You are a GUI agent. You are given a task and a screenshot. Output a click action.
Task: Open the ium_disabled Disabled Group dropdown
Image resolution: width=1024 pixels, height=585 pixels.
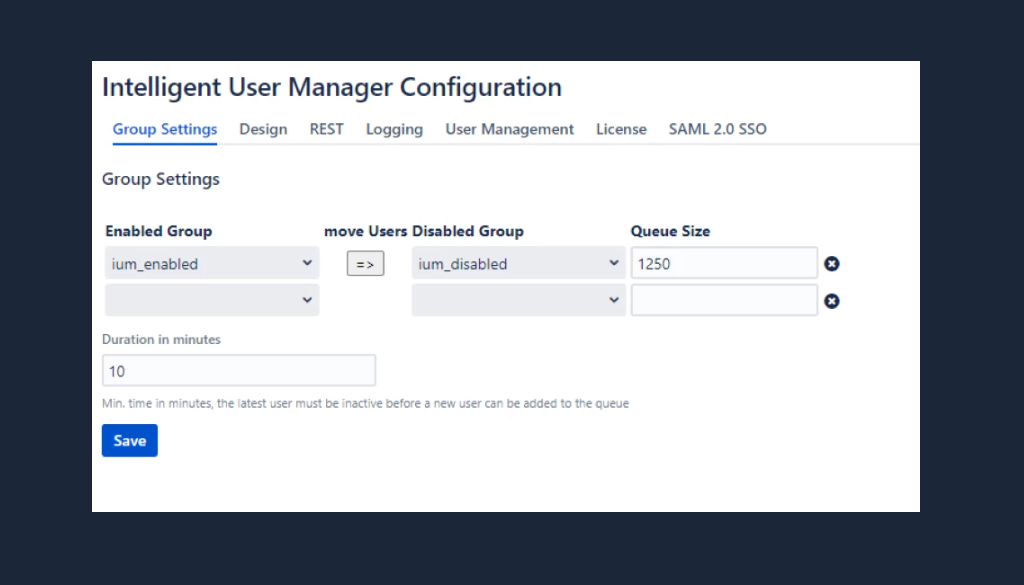coord(519,263)
